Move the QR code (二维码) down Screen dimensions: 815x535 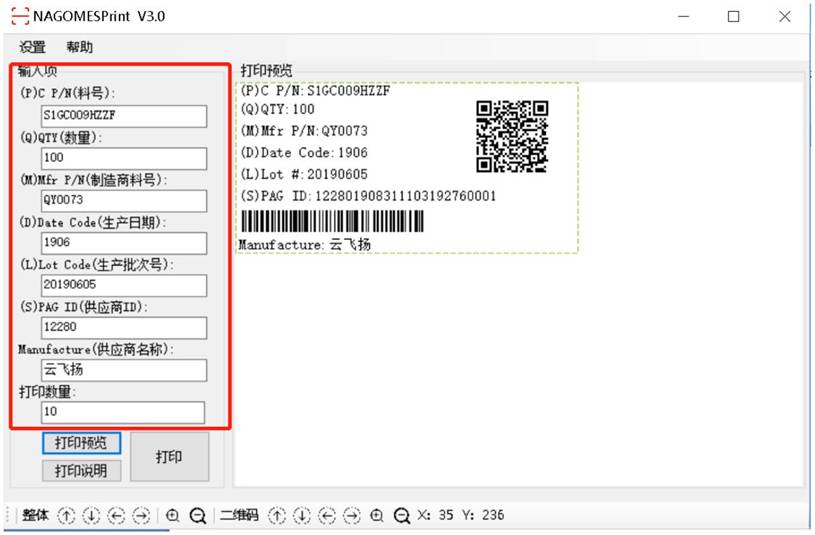[x=302, y=516]
